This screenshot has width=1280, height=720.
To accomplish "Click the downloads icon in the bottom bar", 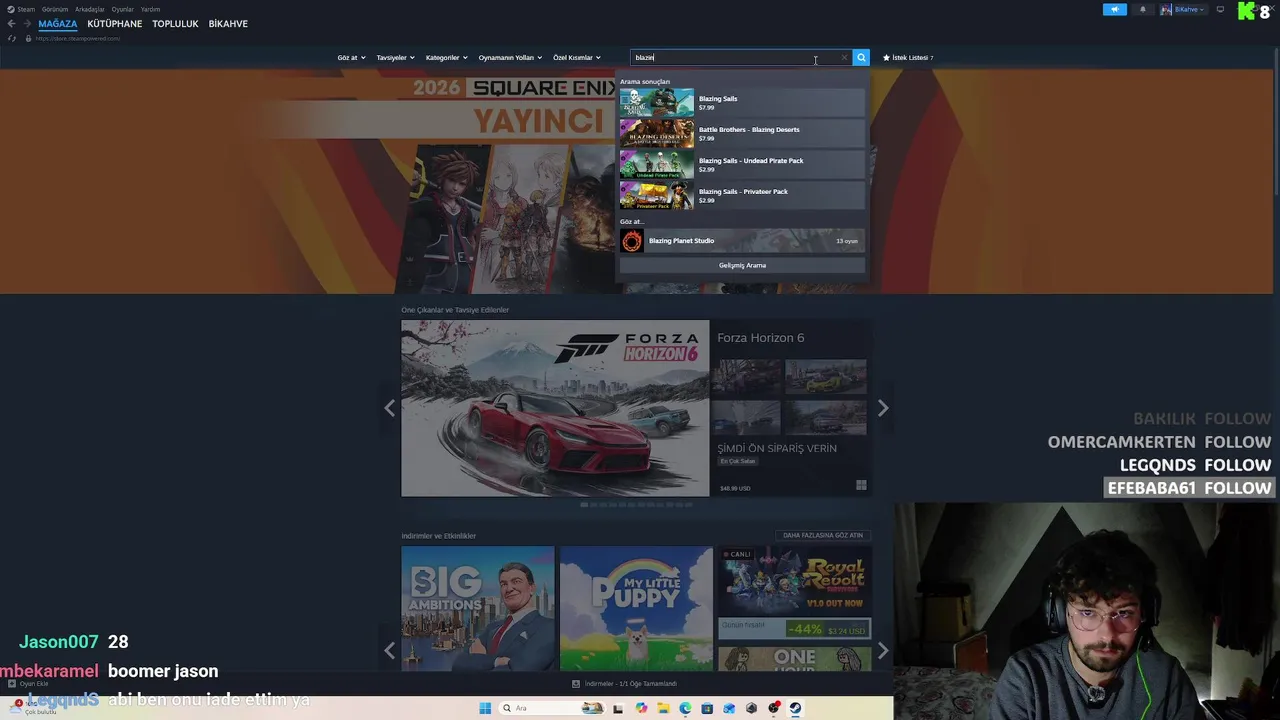I will click(576, 684).
